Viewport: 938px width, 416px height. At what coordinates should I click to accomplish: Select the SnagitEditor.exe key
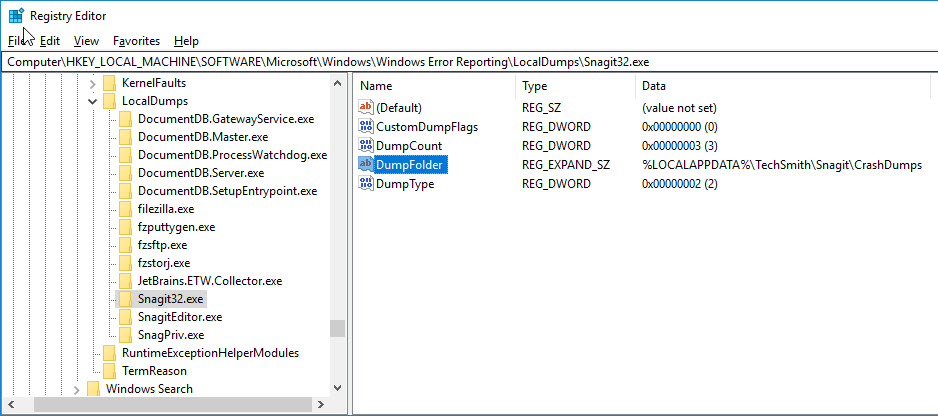coord(180,317)
